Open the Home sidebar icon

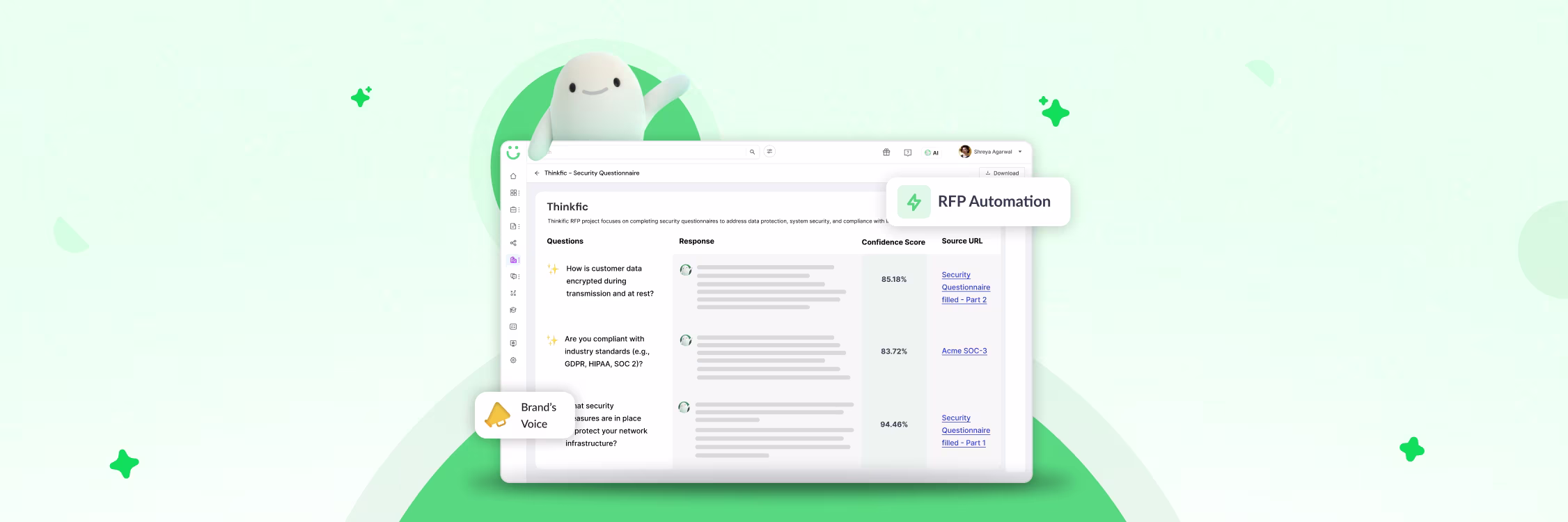pos(513,176)
